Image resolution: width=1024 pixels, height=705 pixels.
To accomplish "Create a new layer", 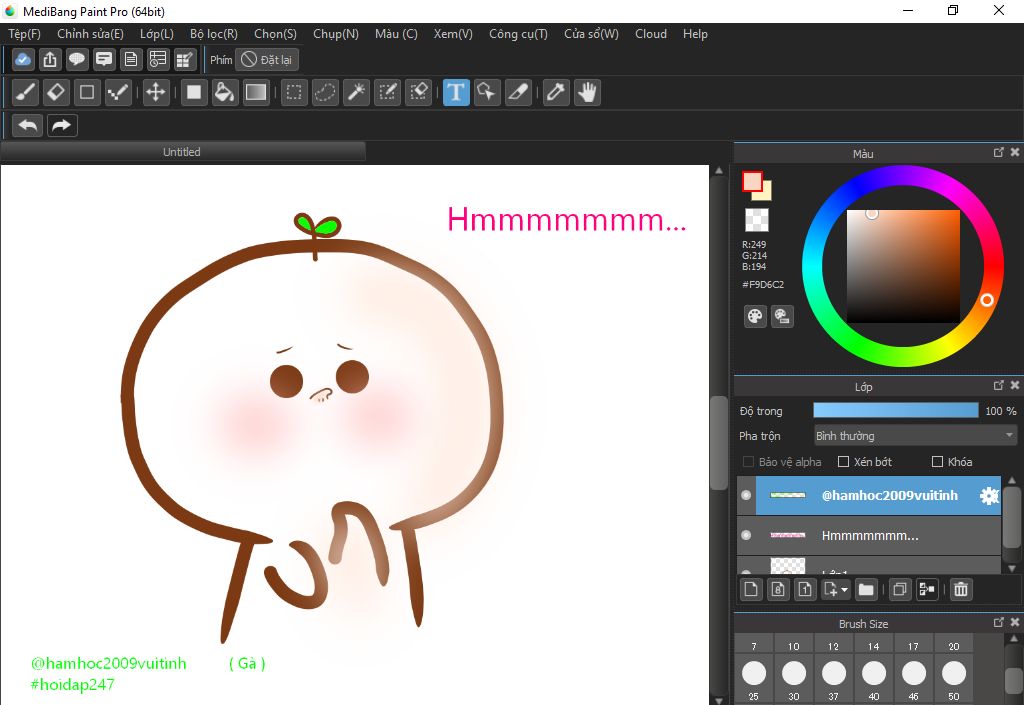I will (751, 589).
